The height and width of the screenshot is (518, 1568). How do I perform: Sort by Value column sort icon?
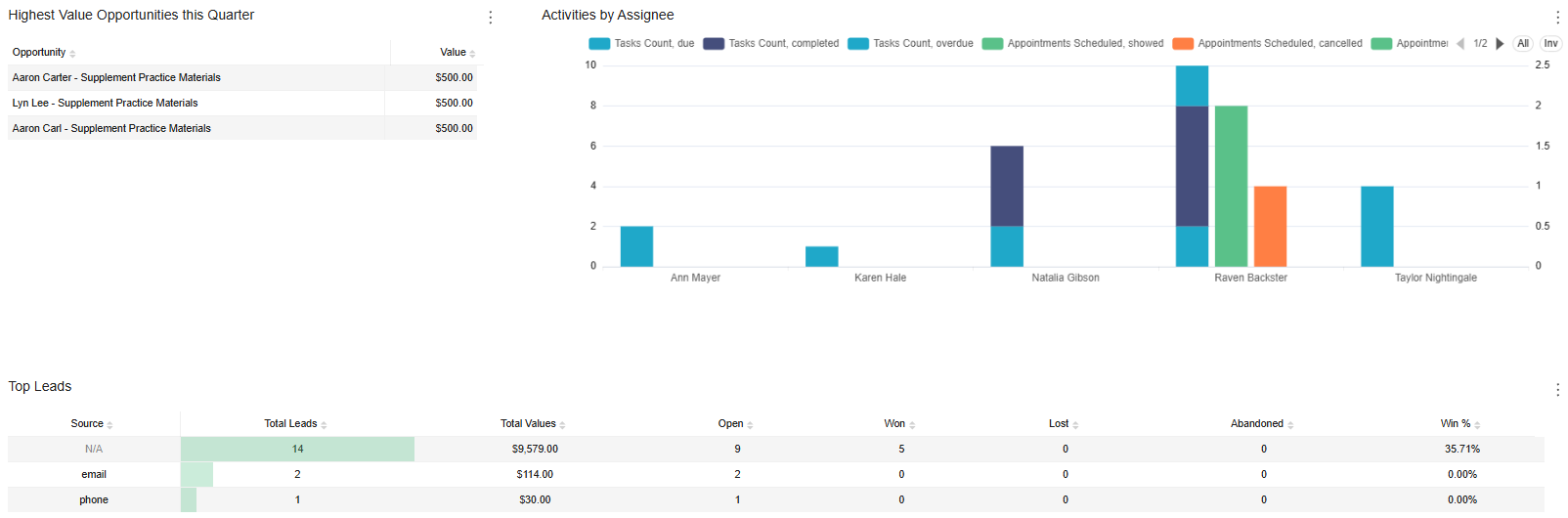[472, 54]
